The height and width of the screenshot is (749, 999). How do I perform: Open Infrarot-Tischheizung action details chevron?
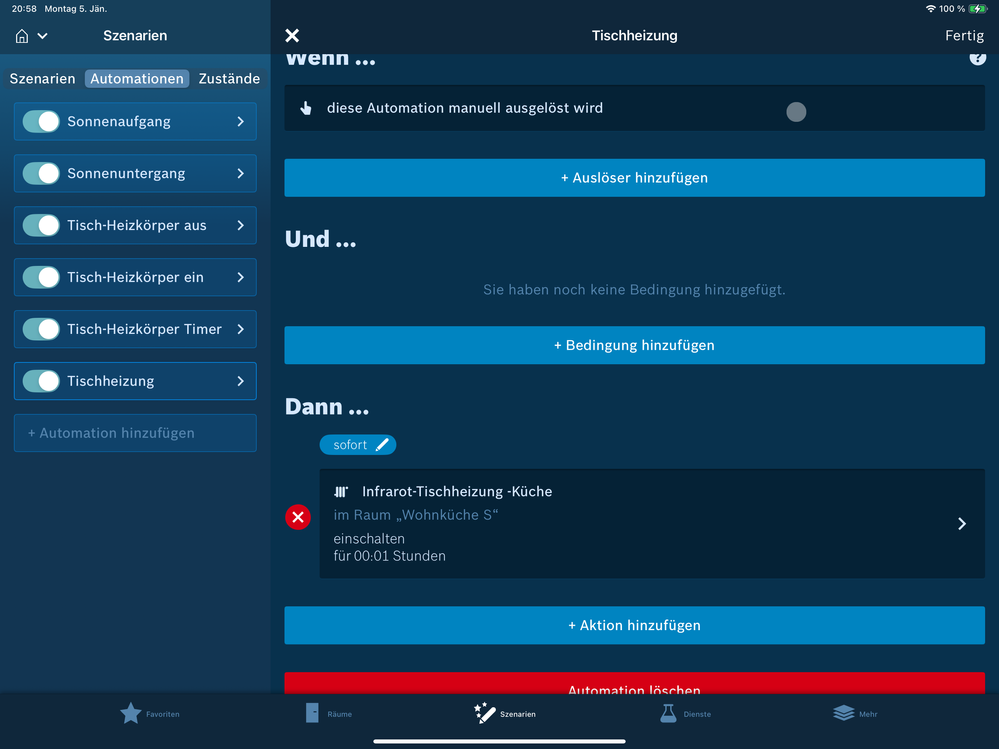point(962,524)
